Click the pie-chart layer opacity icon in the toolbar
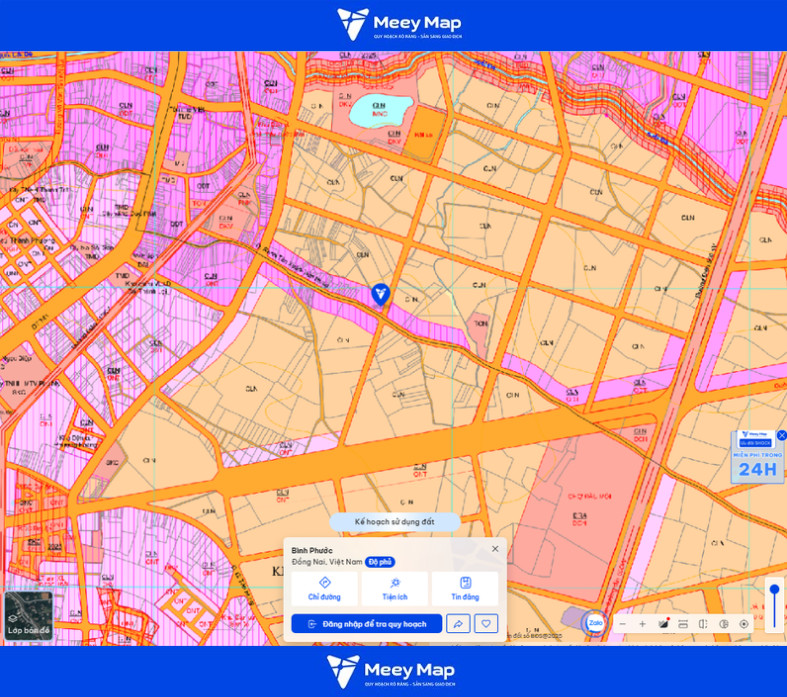The width and height of the screenshot is (787, 697). click(724, 624)
